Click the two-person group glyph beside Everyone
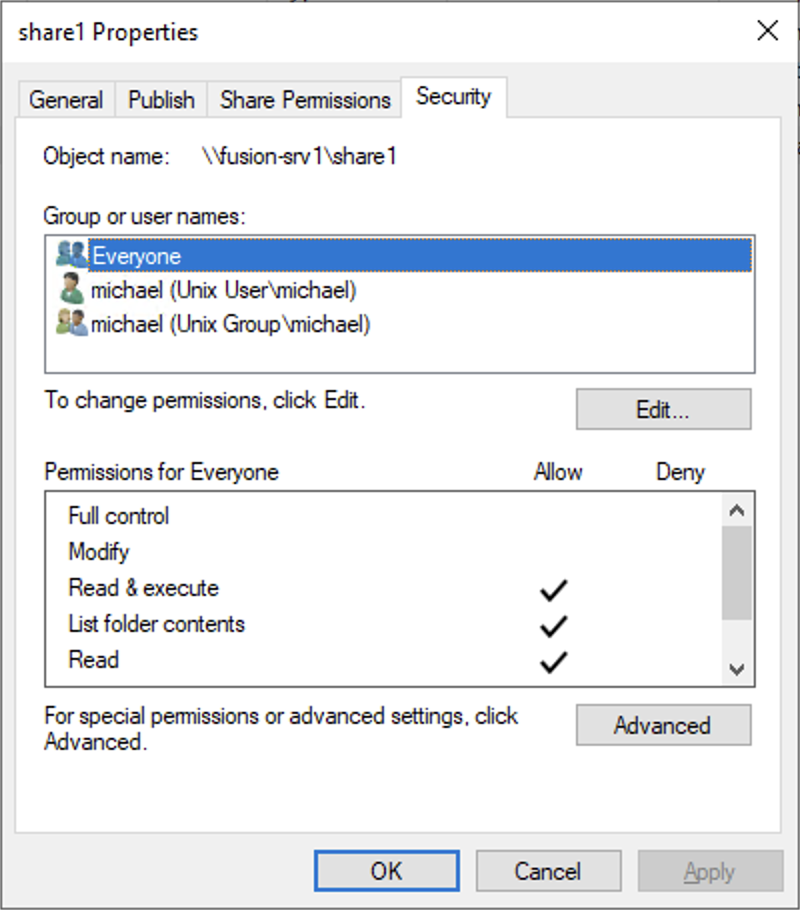The width and height of the screenshot is (800, 910). [70, 255]
